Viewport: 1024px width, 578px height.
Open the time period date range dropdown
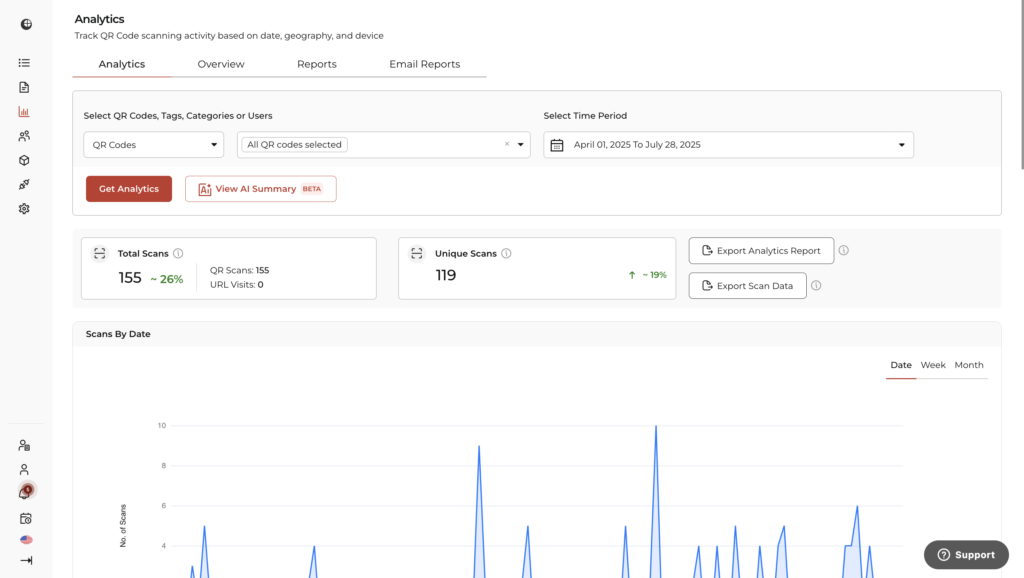tap(728, 144)
